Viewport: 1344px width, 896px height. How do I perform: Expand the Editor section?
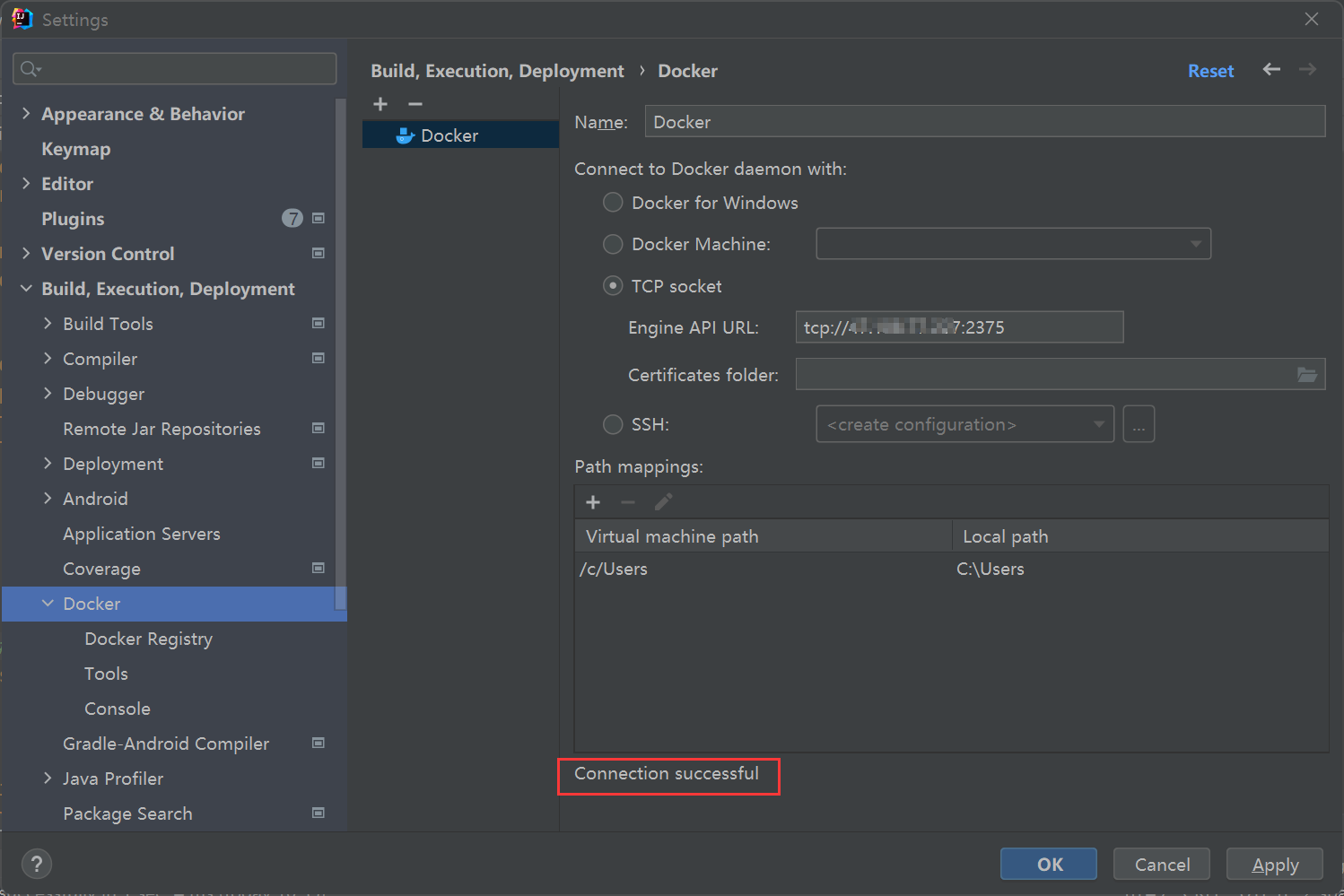26,183
